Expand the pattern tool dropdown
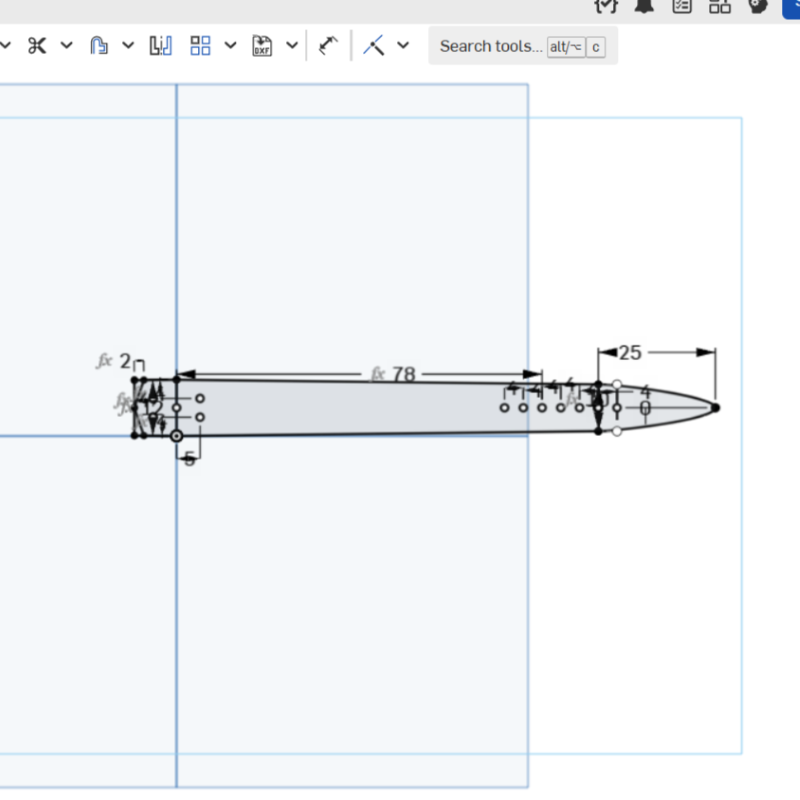Viewport: 800px width, 800px height. pos(231,45)
